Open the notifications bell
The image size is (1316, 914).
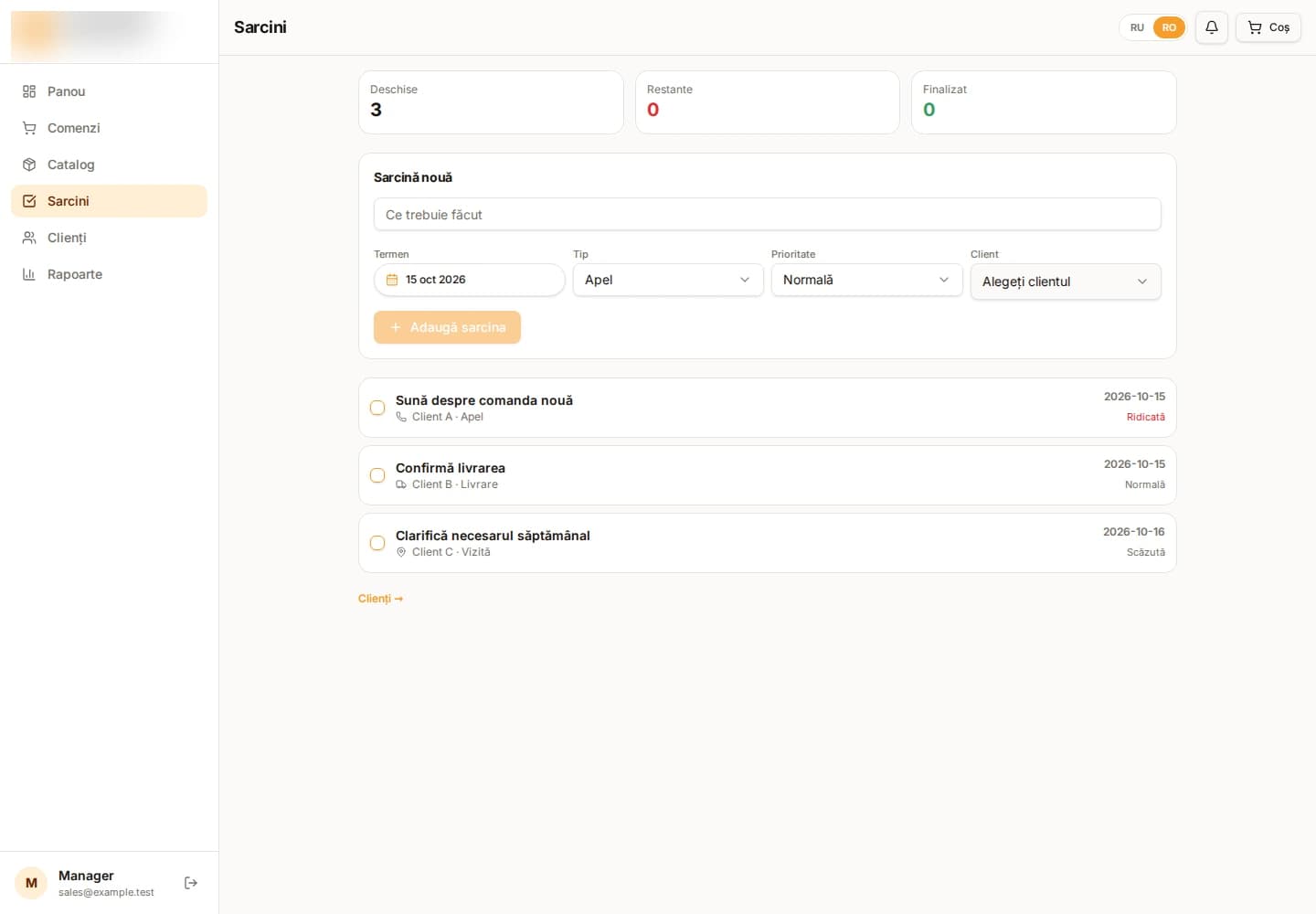tap(1211, 27)
